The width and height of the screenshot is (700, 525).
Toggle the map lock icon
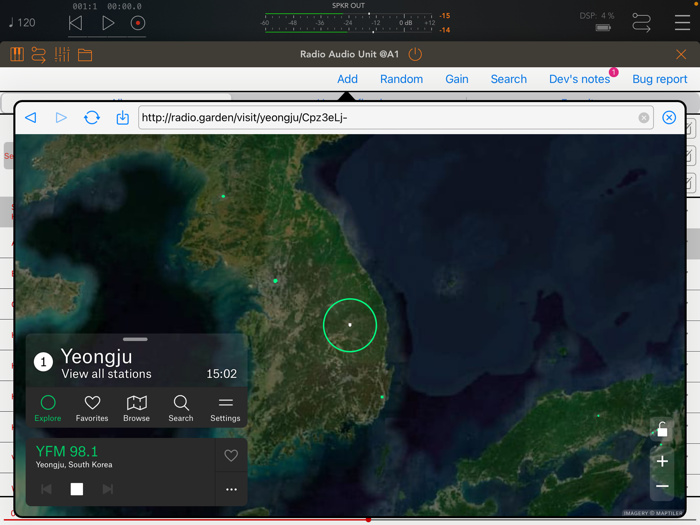tap(662, 429)
